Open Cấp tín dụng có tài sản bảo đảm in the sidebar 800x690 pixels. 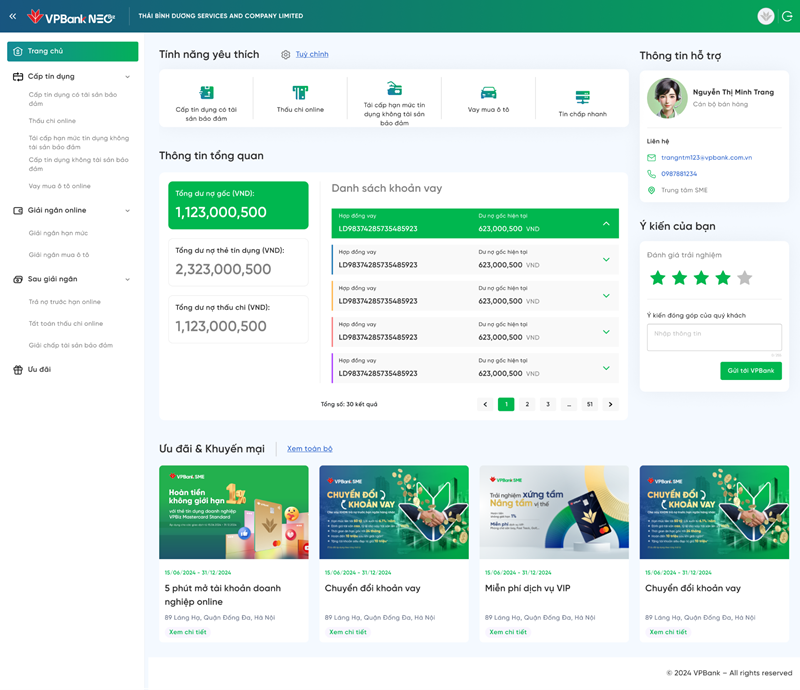73,99
